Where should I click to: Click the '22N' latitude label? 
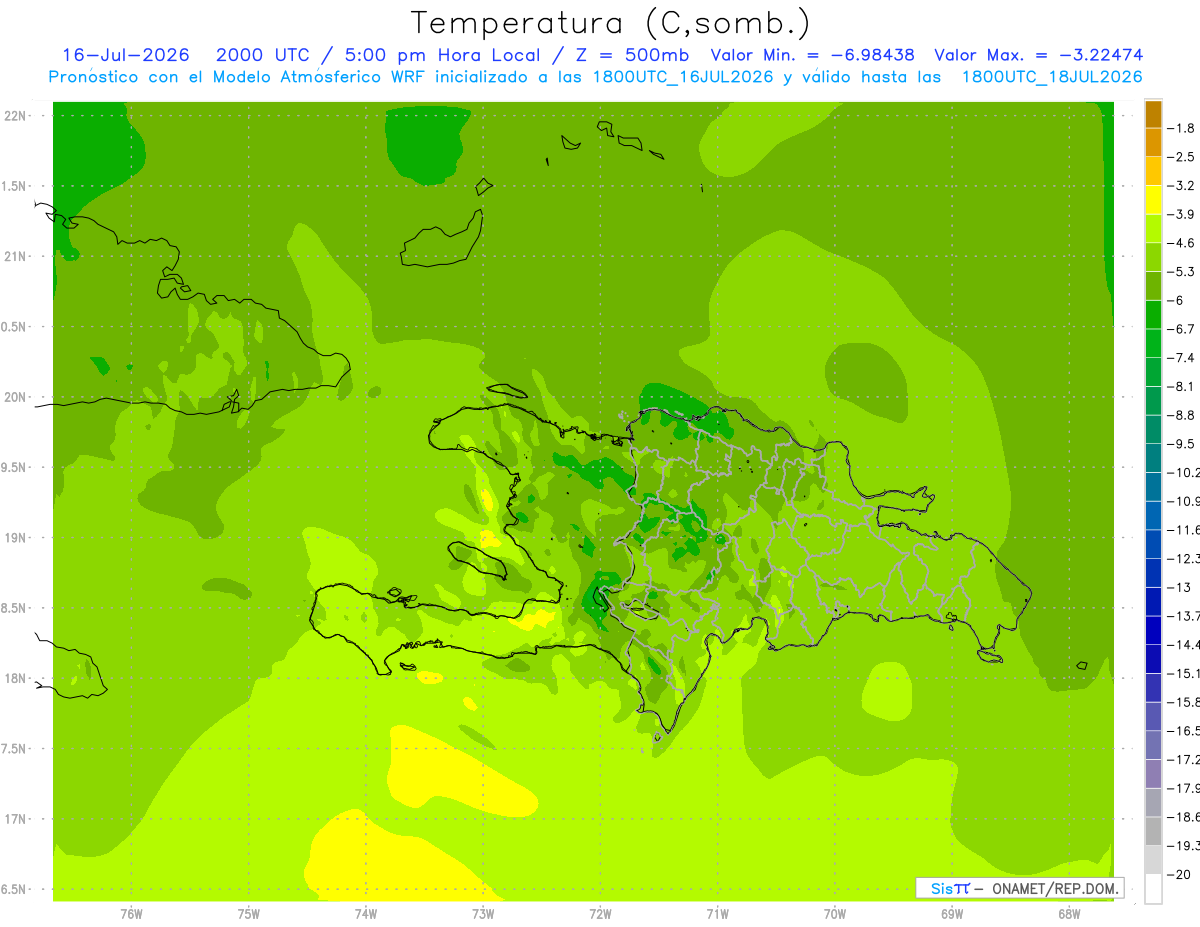click(15, 116)
